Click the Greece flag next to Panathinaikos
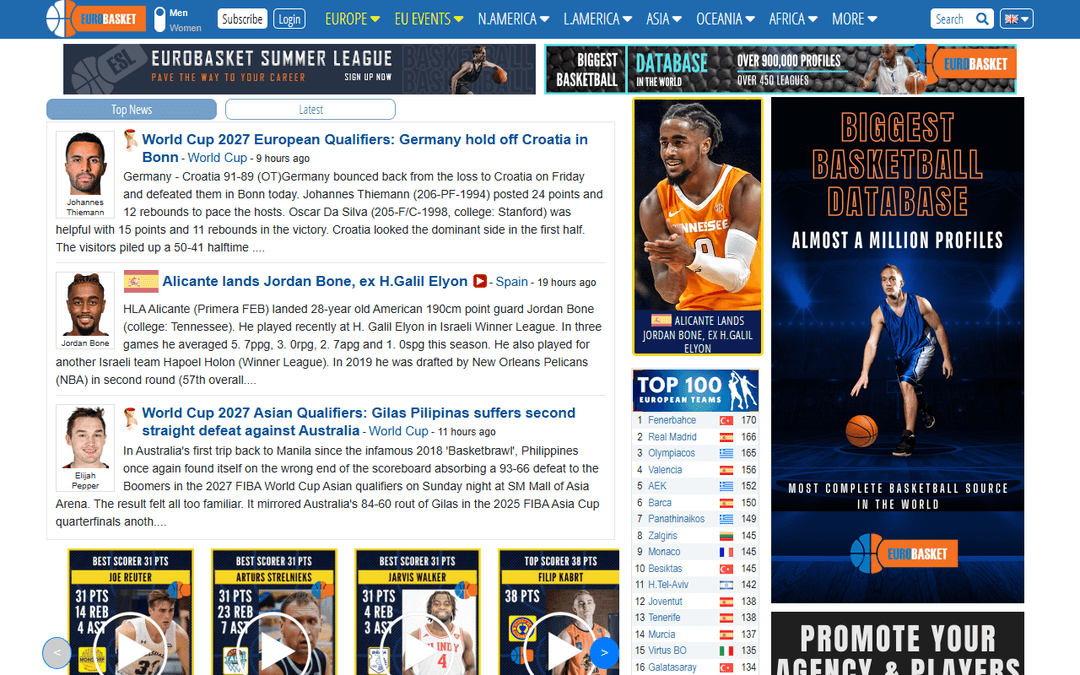Screen dimensions: 1080x675 [726, 519]
